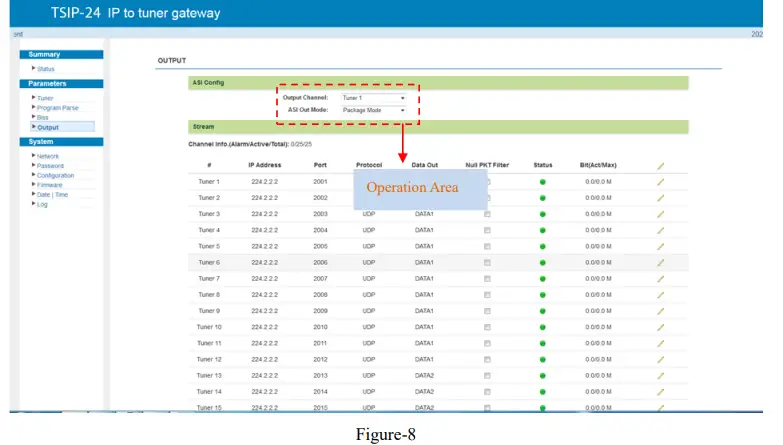Expand the arrow beside Status

(33, 68)
